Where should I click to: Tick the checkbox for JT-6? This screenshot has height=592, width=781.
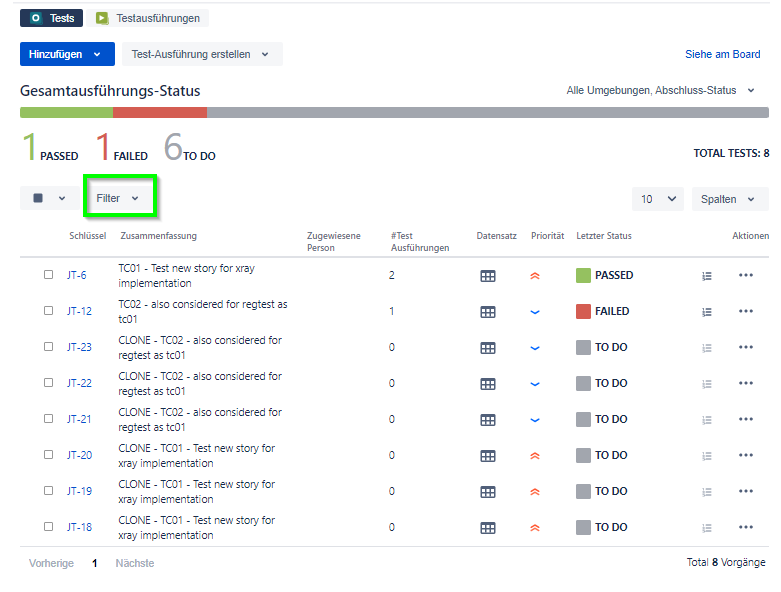coord(48,274)
